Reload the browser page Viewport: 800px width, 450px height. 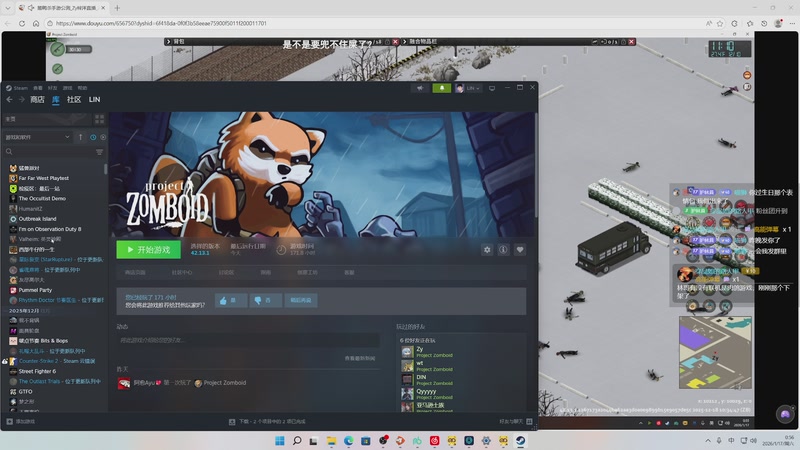(x=21, y=23)
